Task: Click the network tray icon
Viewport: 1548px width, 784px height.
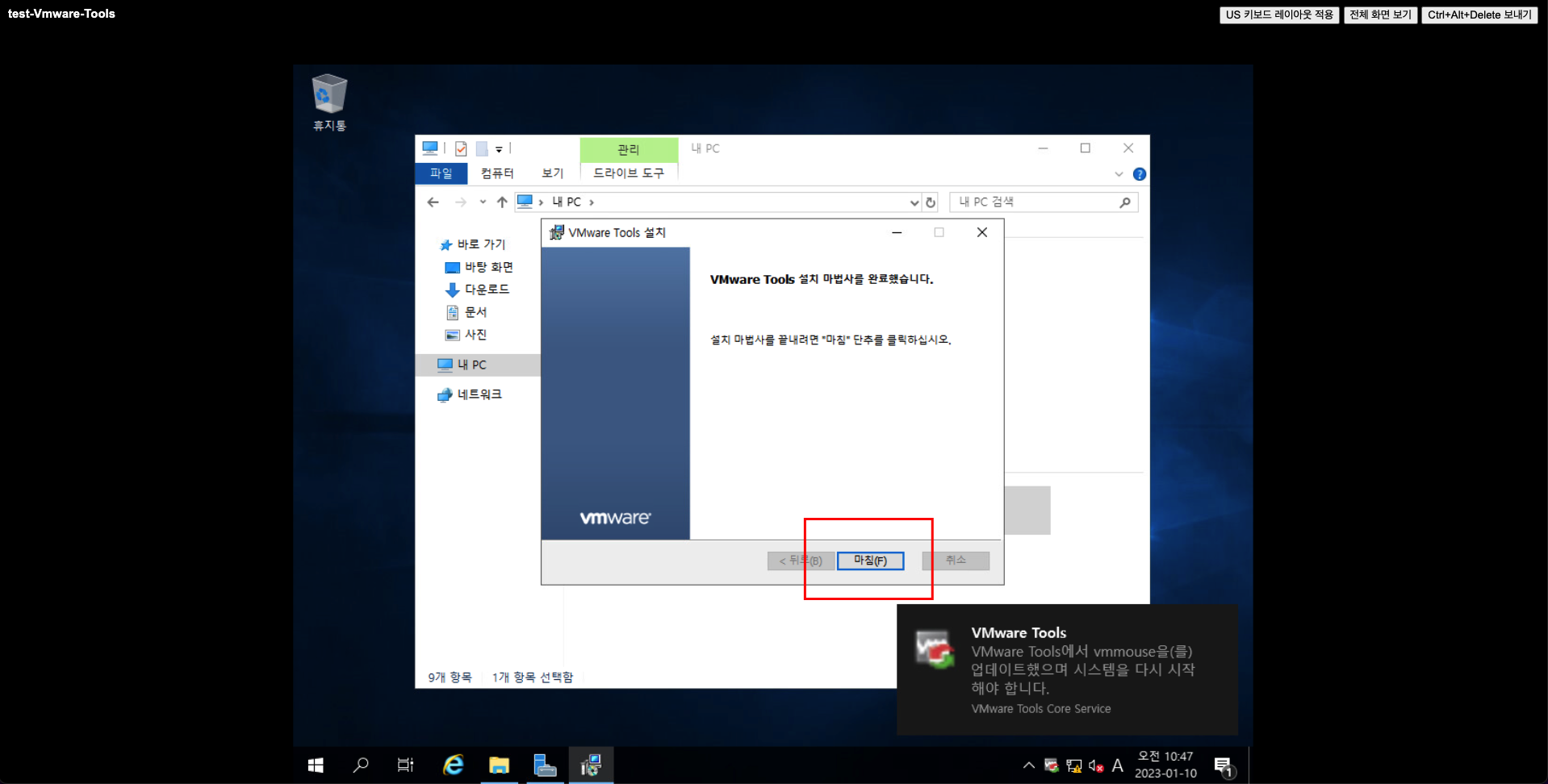Action: (1073, 765)
